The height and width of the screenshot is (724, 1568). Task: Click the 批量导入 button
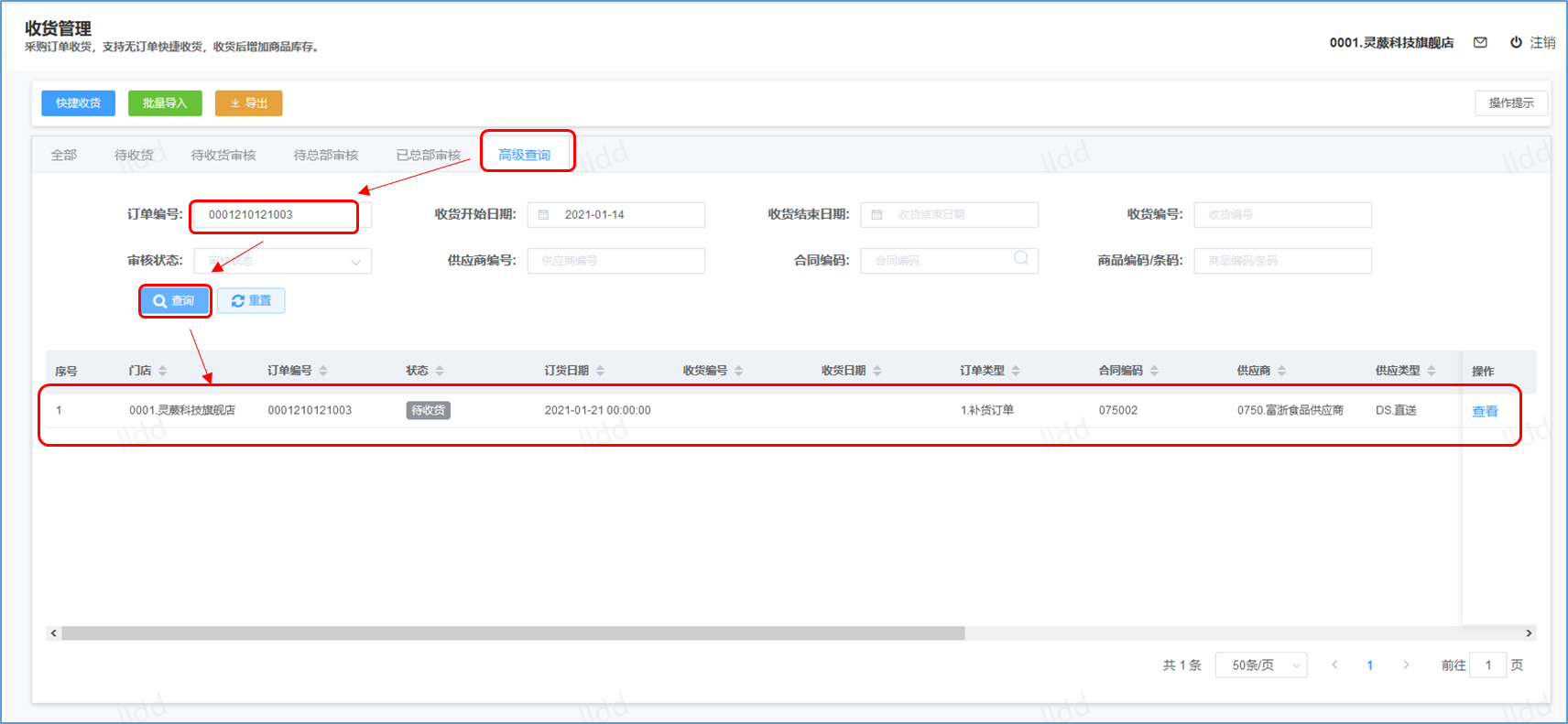click(x=165, y=103)
